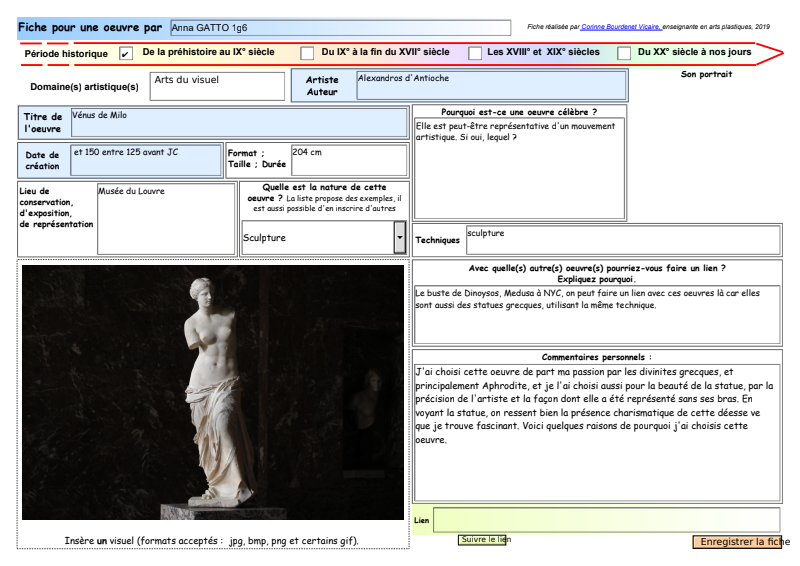Image resolution: width=800 pixels, height=566 pixels.
Task: Click the empty 'Lien' URL field
Action: 605,520
